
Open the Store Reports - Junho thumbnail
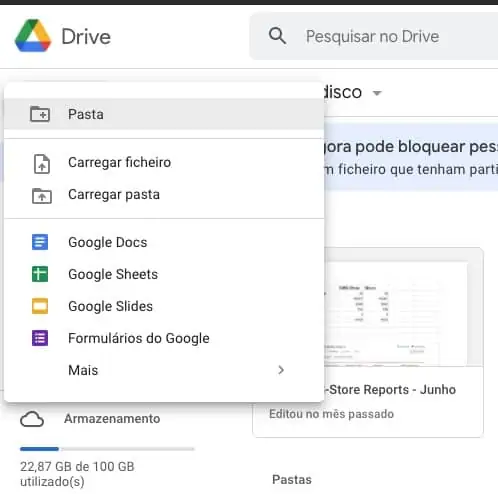[x=404, y=307]
